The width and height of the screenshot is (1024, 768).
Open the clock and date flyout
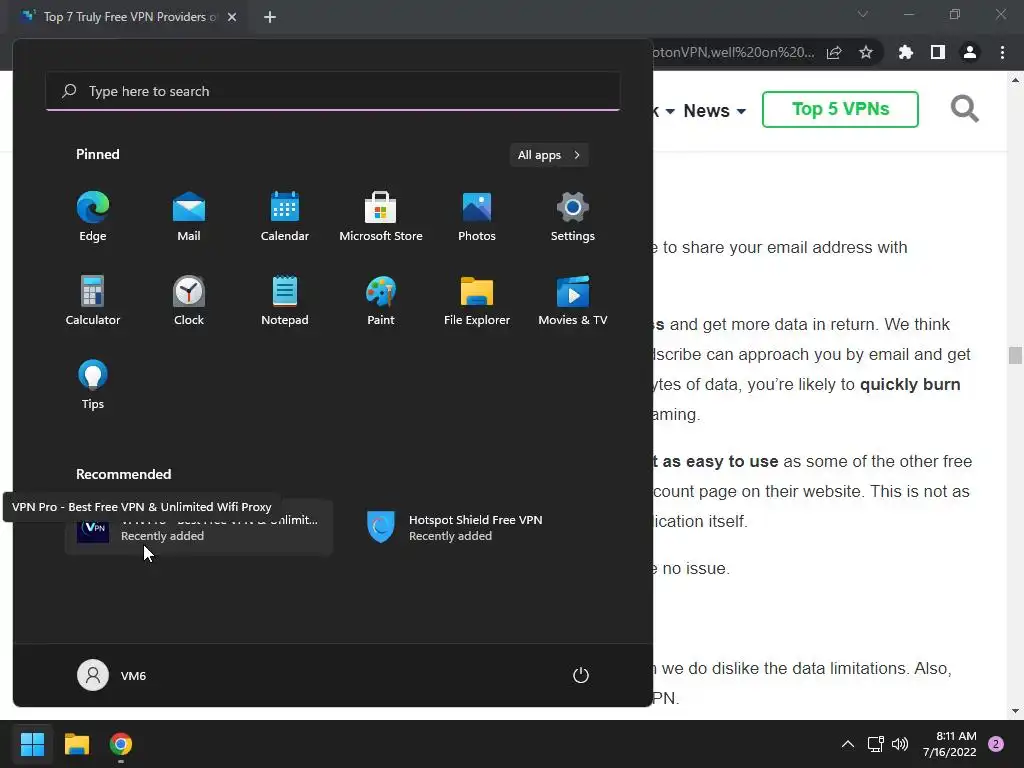click(950, 744)
